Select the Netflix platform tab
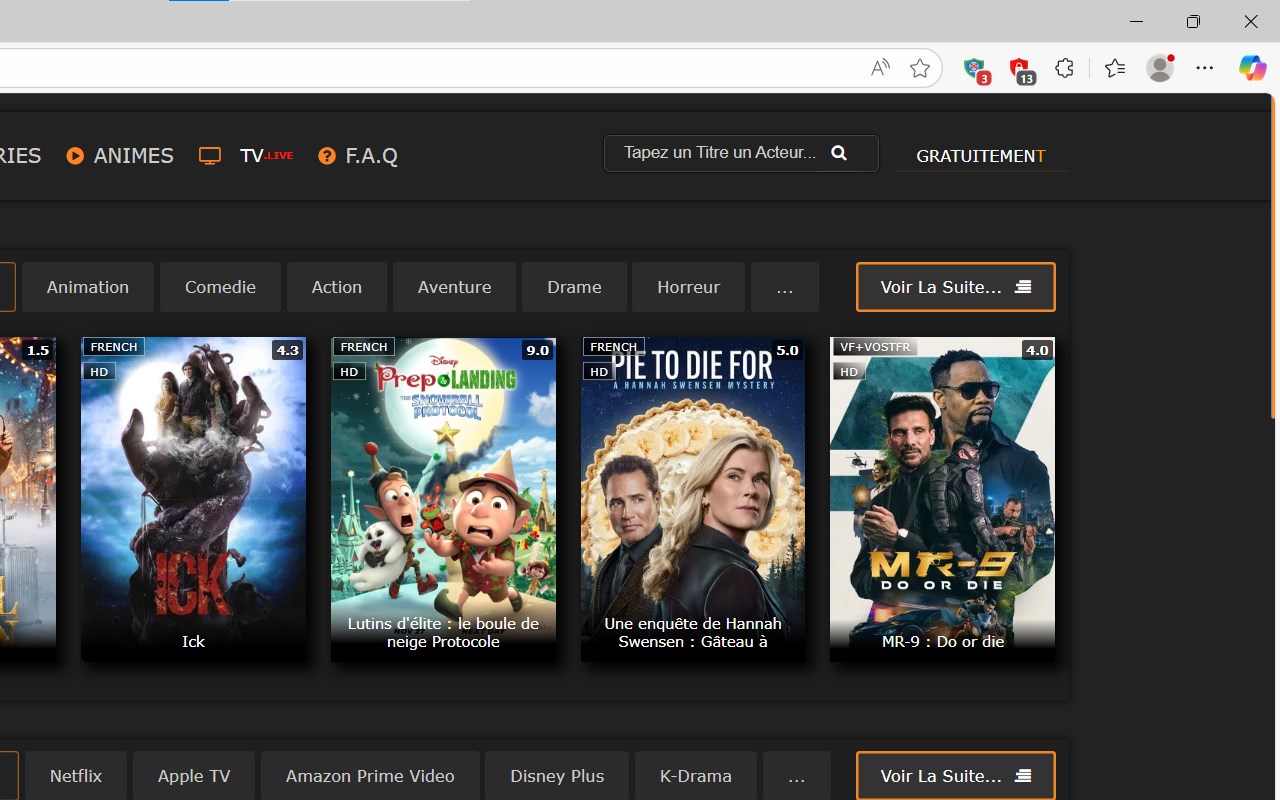Viewport: 1280px width, 800px height. [76, 776]
